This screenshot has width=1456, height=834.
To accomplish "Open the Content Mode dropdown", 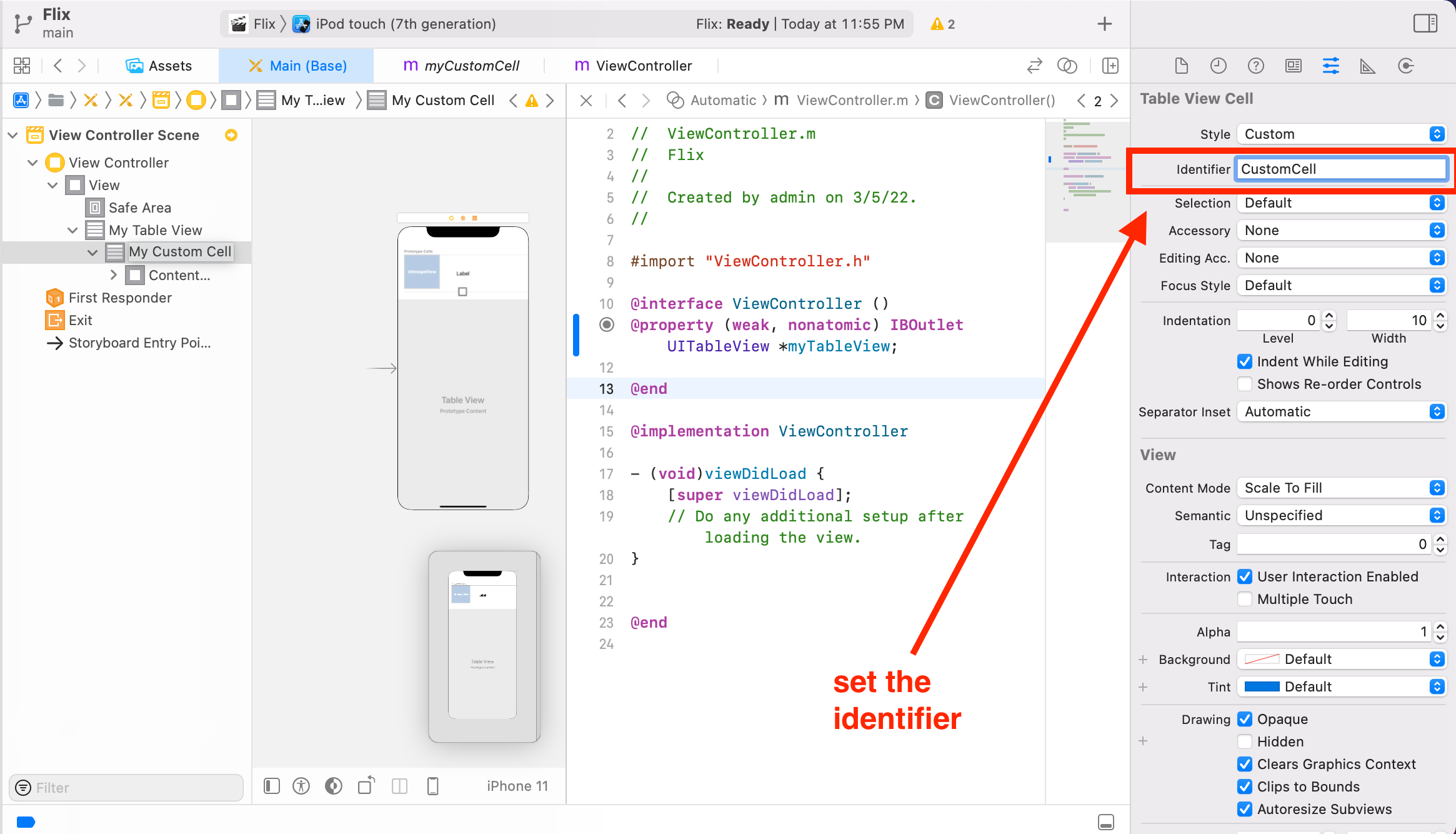I will [x=1341, y=488].
